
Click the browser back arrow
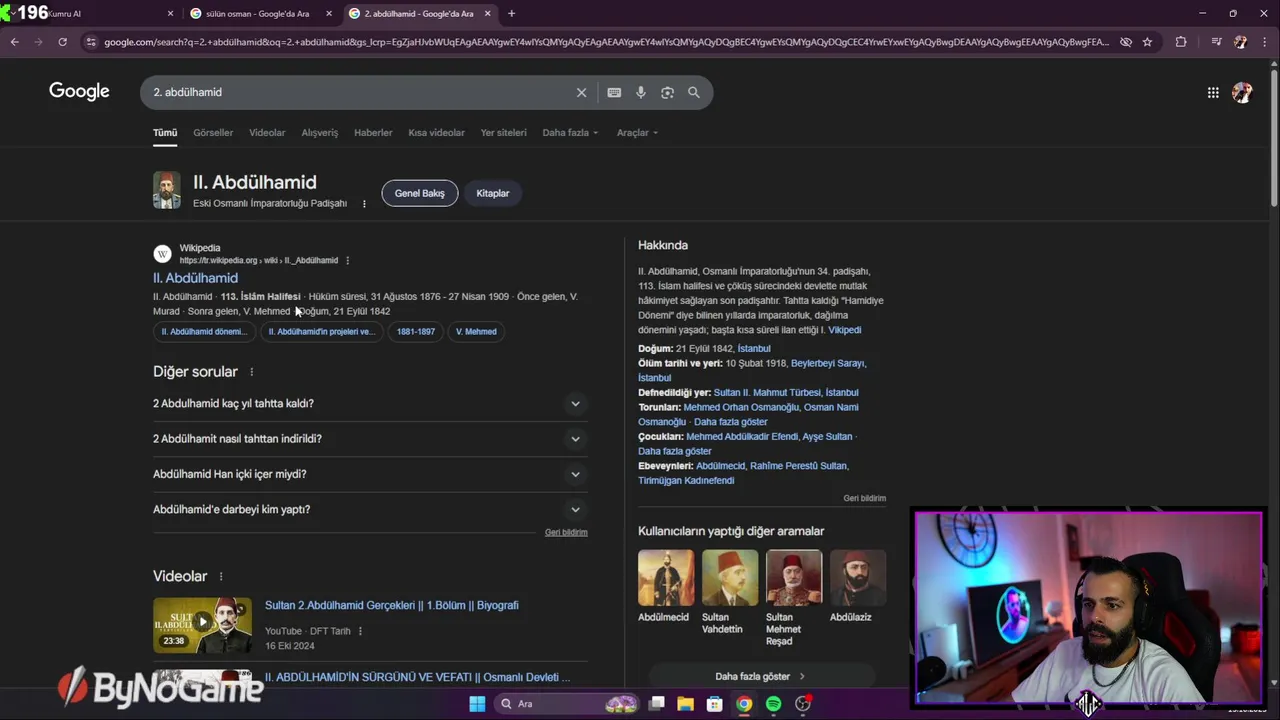(x=14, y=42)
